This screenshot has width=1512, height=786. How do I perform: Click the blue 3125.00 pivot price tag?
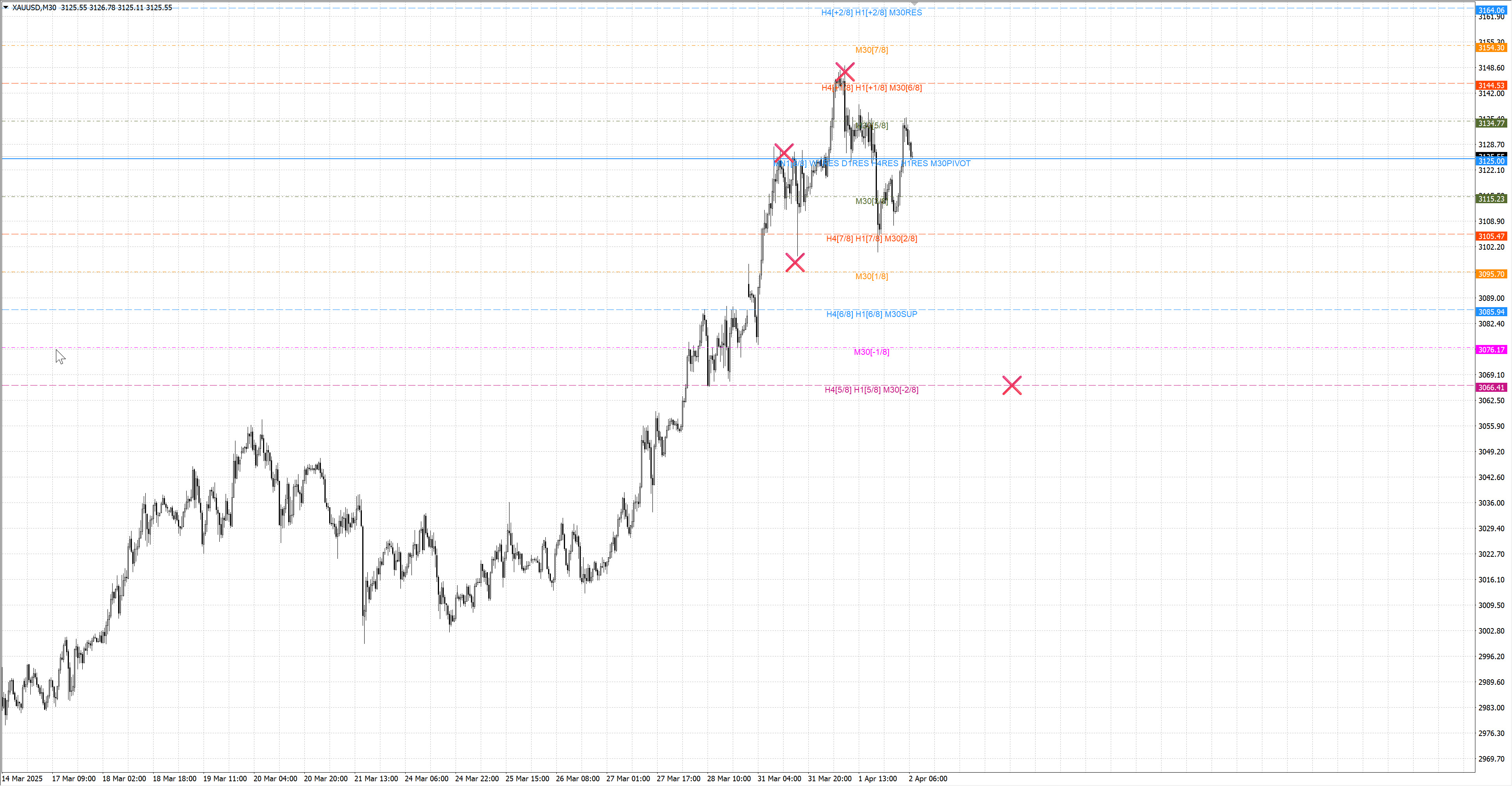1491,161
